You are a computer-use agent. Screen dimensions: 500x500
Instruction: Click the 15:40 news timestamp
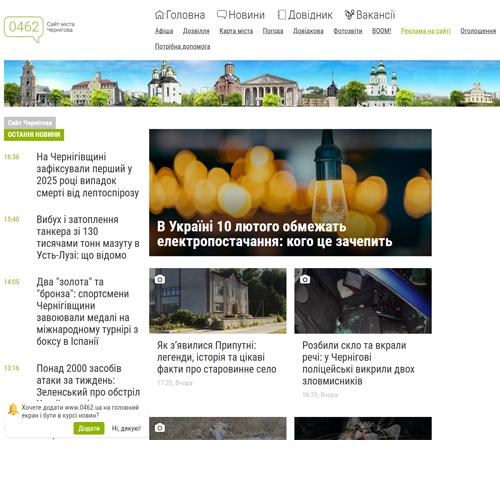(12, 219)
